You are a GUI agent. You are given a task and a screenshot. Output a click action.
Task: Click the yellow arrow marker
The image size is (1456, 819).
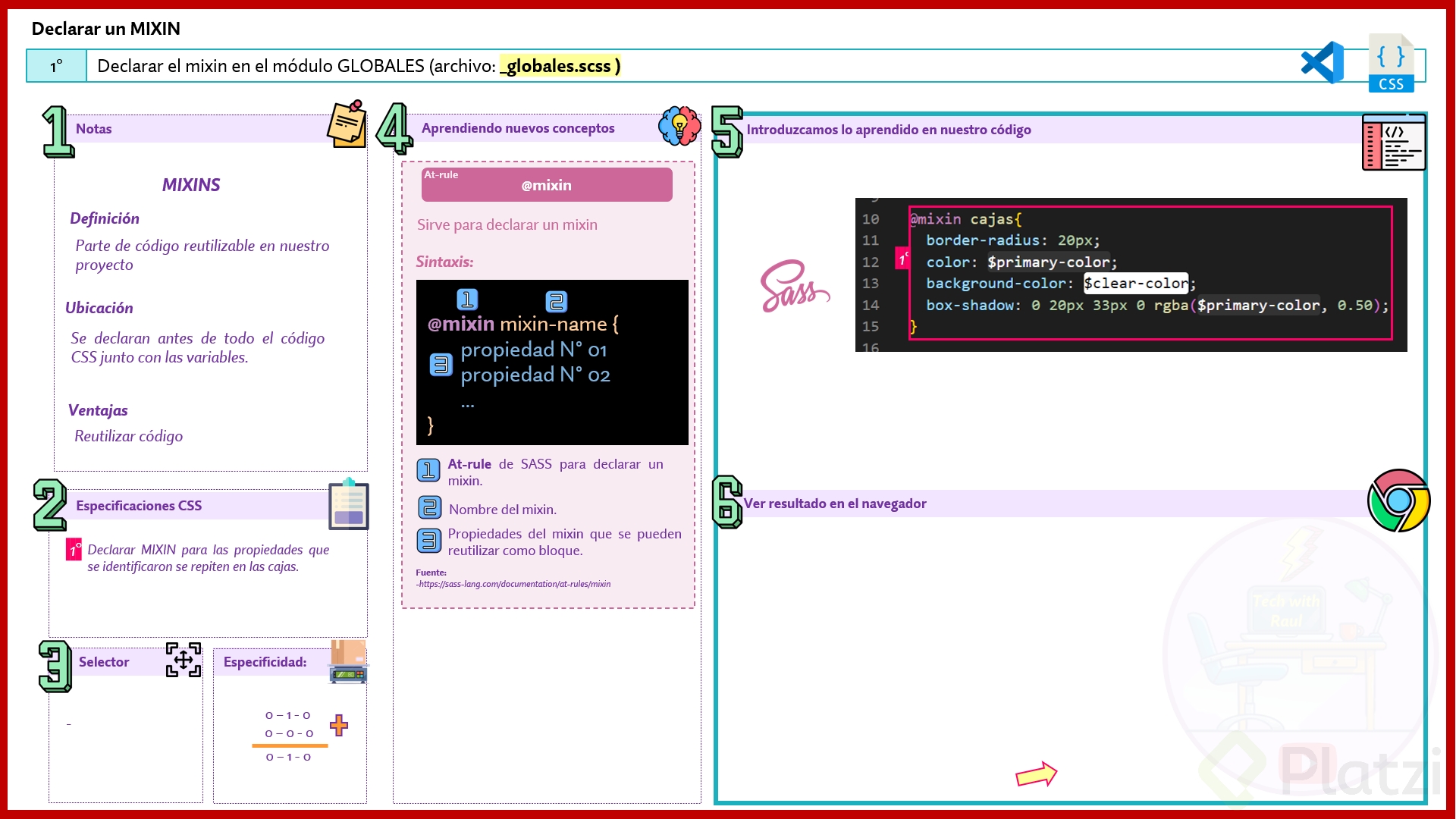[1036, 774]
